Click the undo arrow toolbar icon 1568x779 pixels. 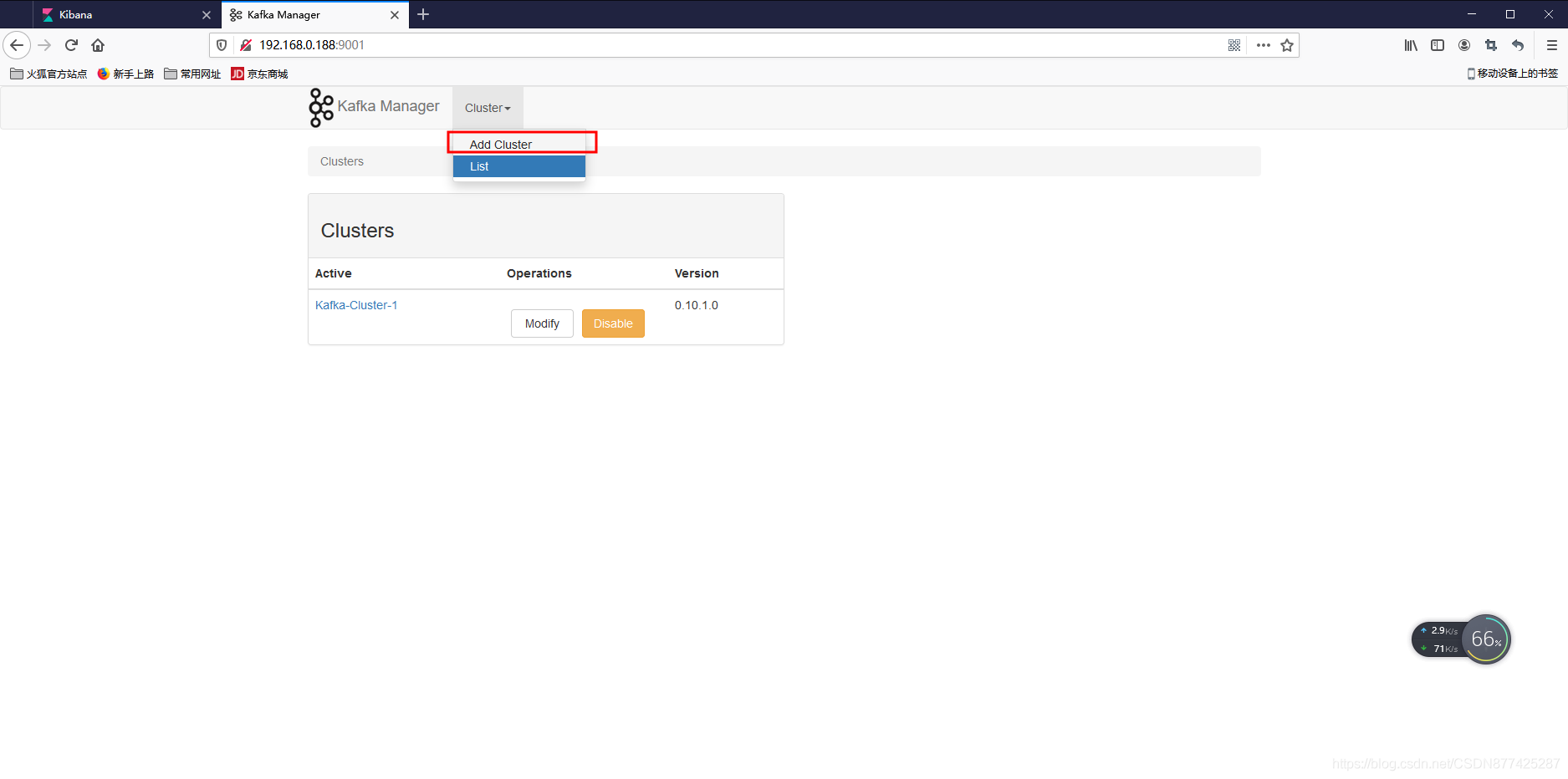tap(1518, 45)
